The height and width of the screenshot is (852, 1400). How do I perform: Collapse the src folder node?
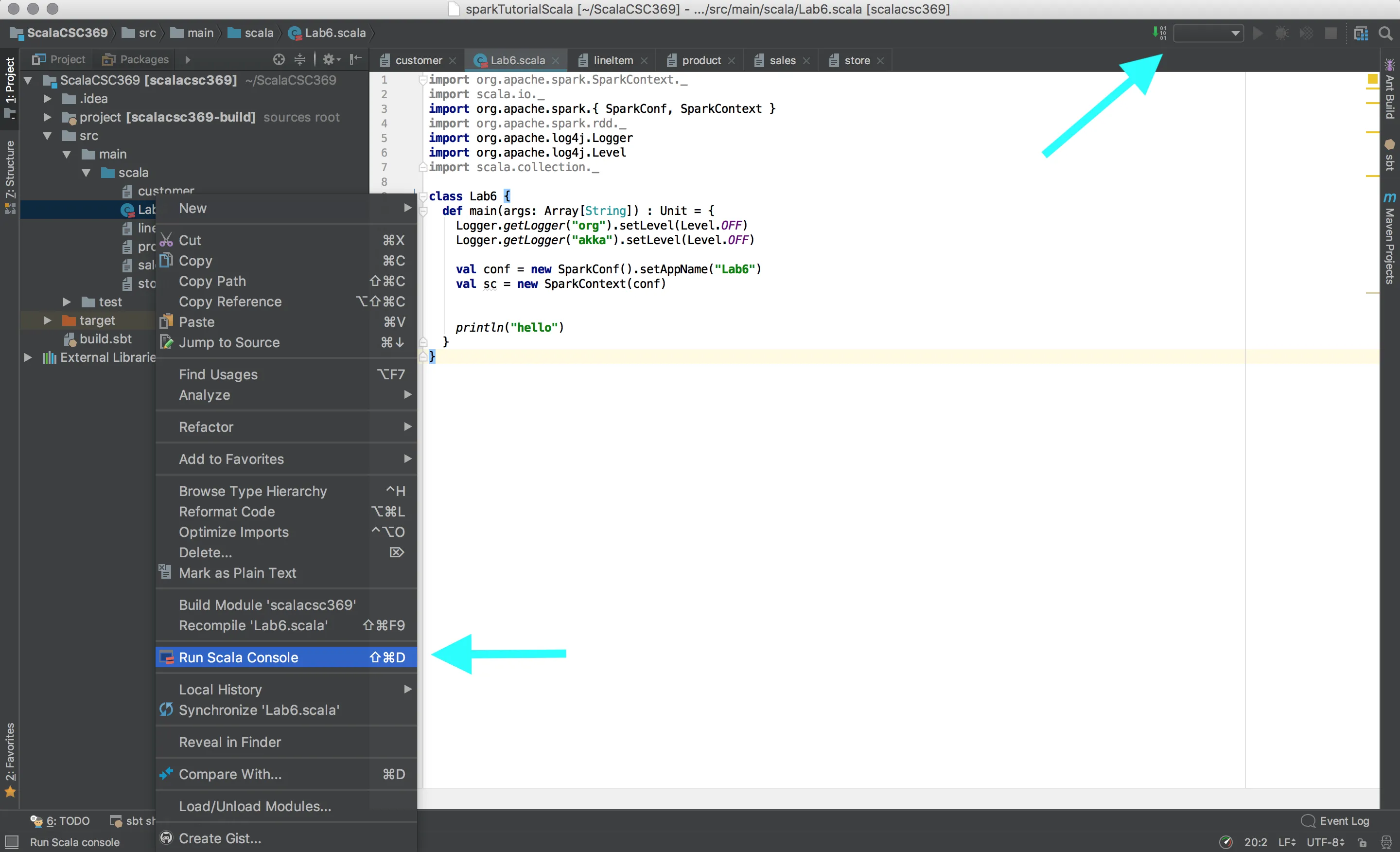48,136
